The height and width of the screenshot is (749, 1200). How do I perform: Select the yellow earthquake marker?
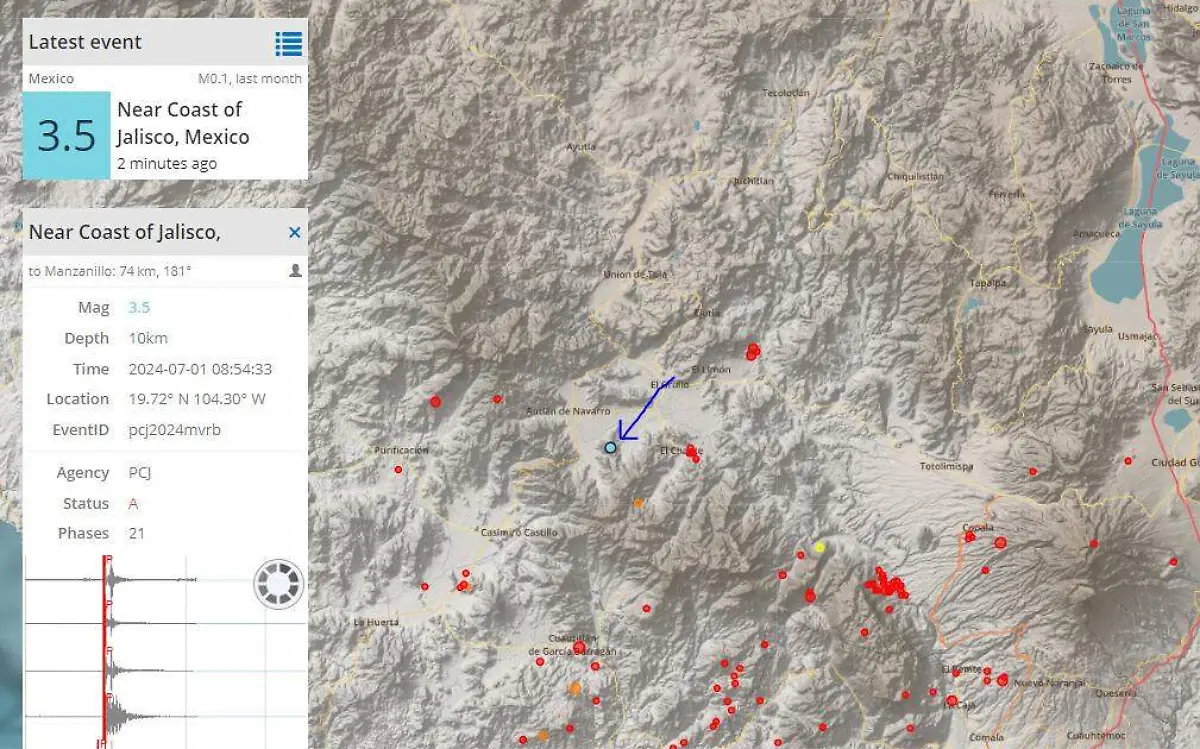(819, 547)
